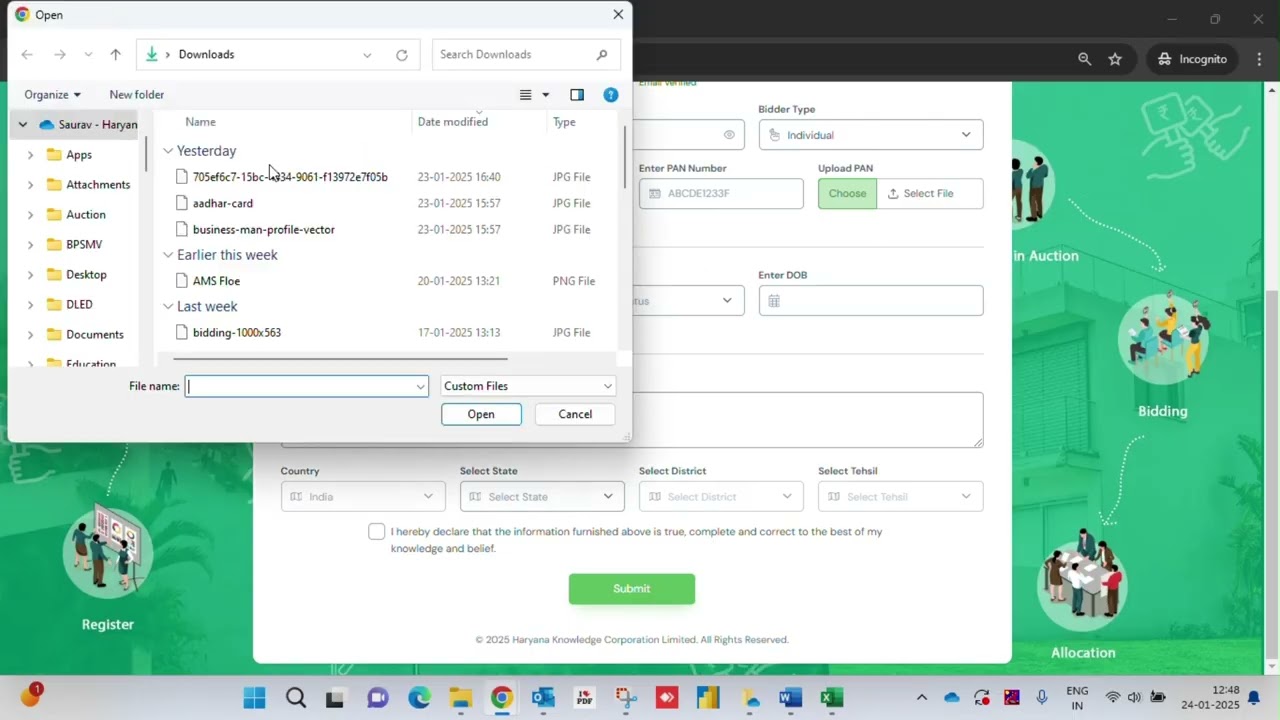Click the green Choose button
The image size is (1280, 720).
[x=847, y=194]
